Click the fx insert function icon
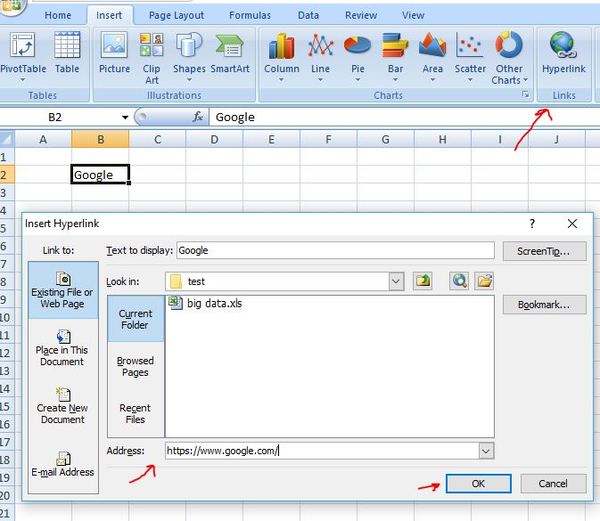 click(x=198, y=117)
